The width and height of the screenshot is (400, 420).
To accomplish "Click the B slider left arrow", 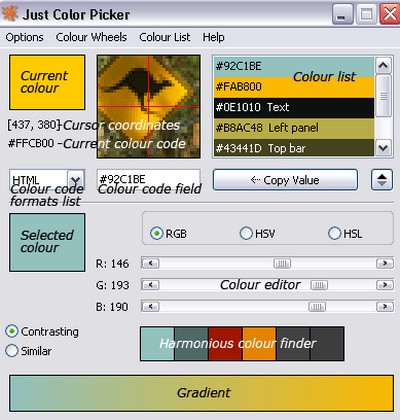I will pos(151,307).
